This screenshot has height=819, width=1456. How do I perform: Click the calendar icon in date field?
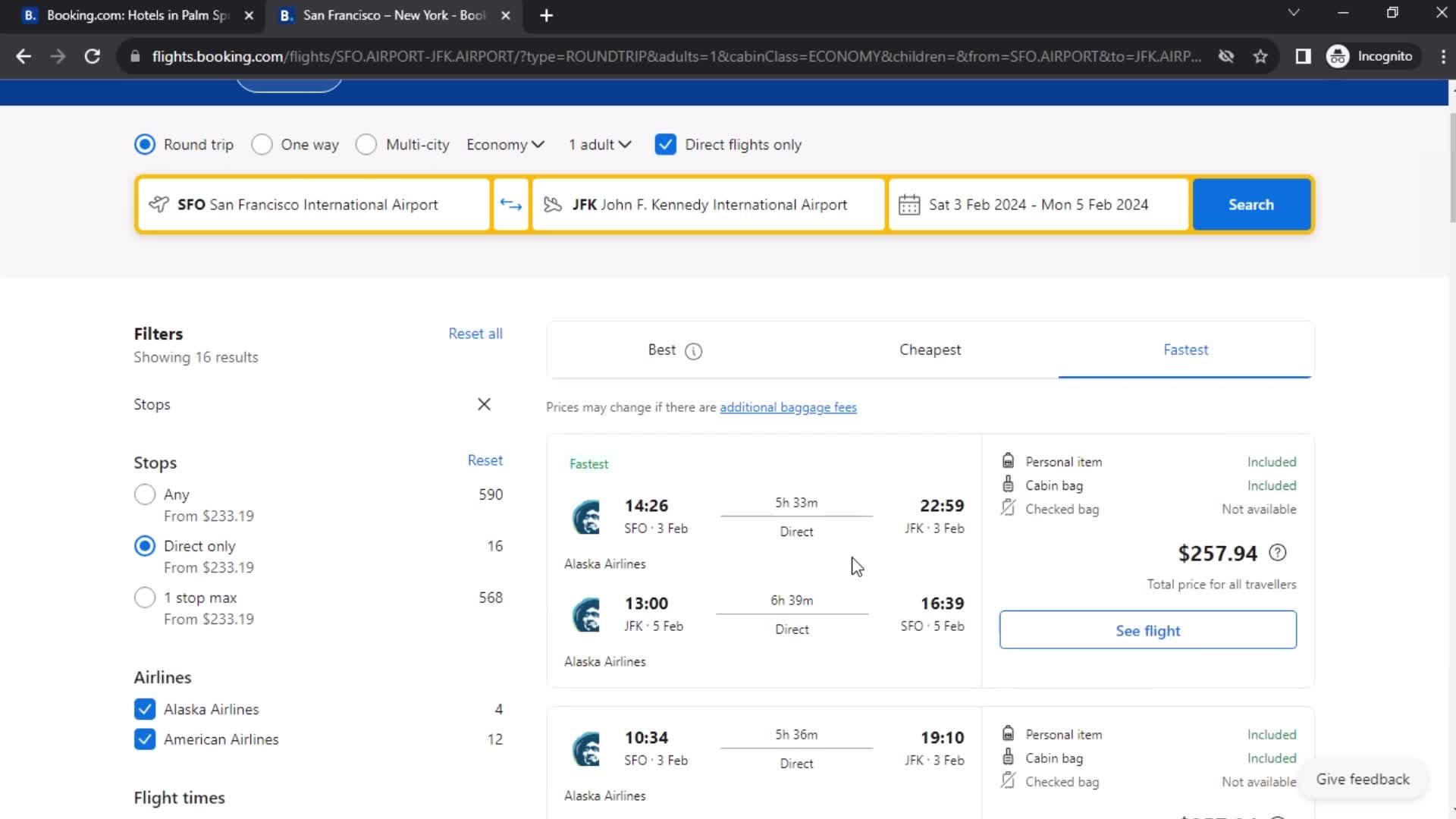point(908,205)
